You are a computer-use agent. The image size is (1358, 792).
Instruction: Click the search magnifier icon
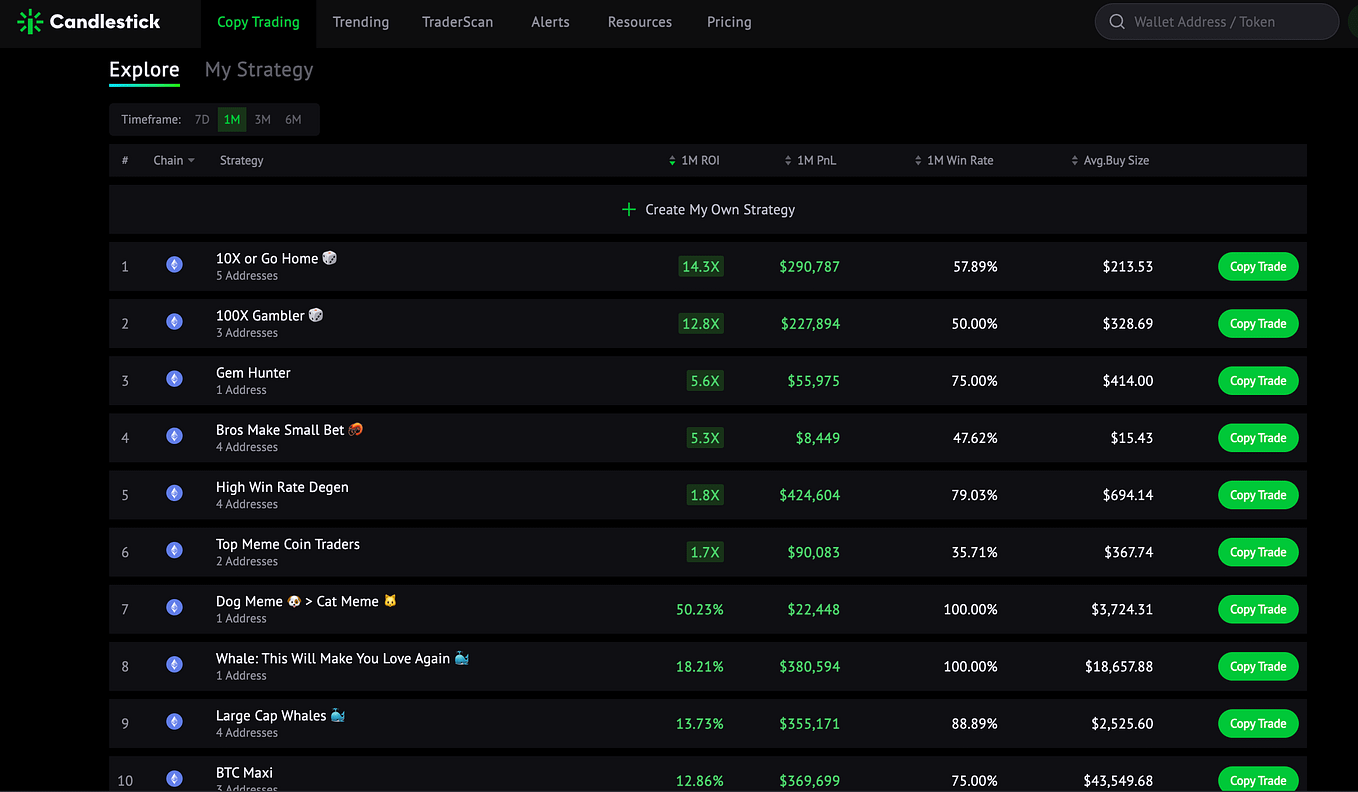tap(1117, 21)
